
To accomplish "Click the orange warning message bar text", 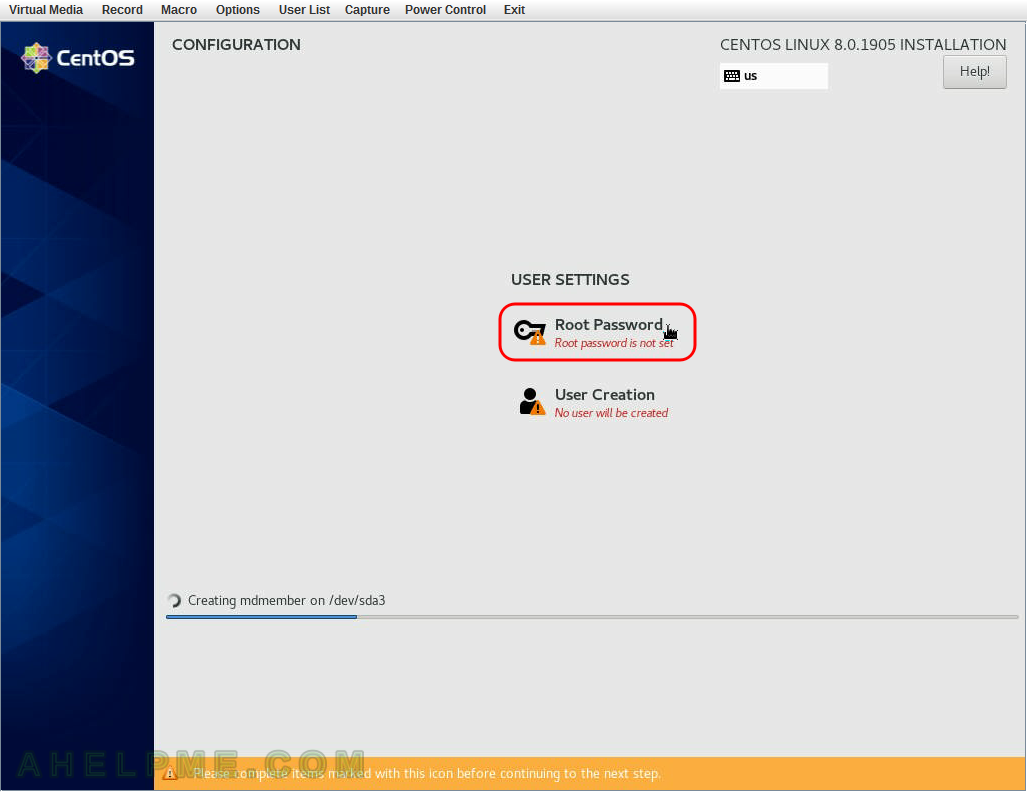I will click(x=427, y=774).
